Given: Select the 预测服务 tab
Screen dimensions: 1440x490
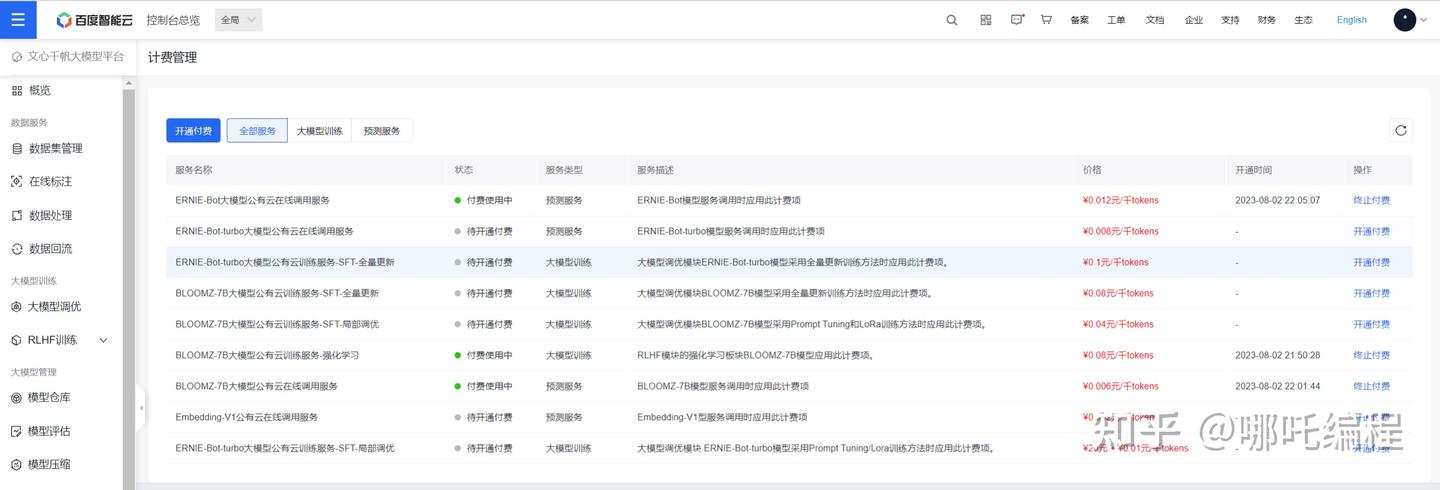Looking at the screenshot, I should tap(382, 131).
